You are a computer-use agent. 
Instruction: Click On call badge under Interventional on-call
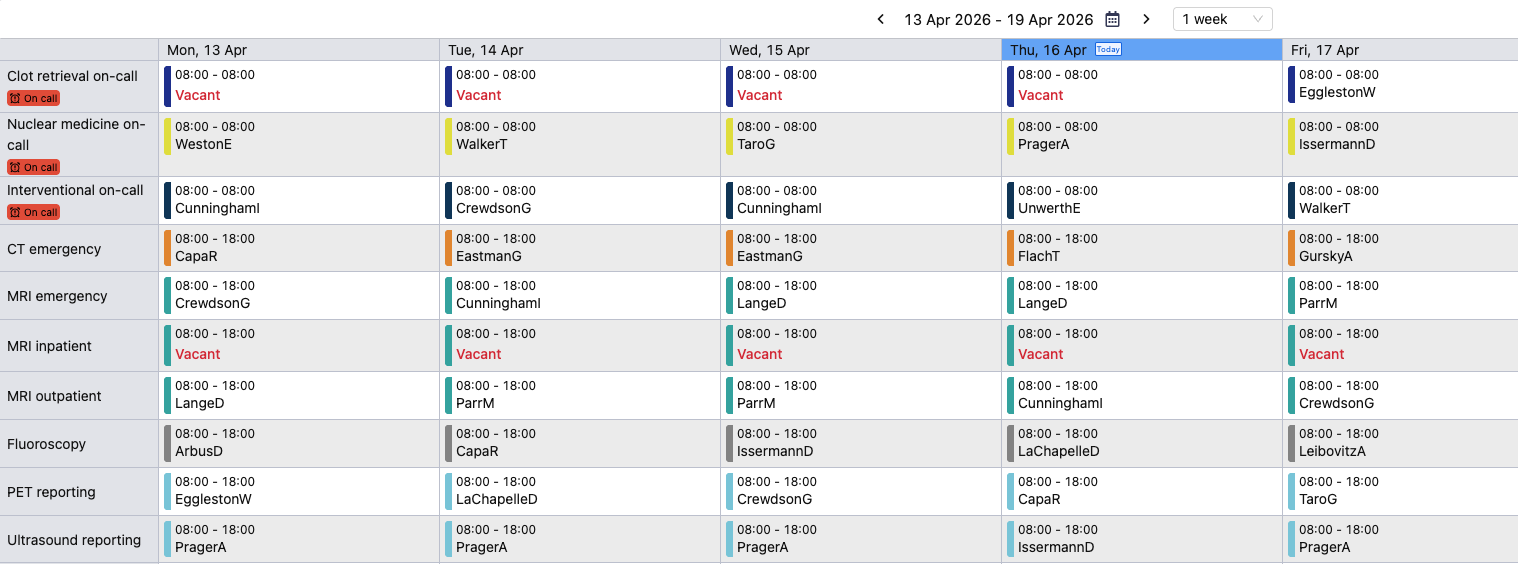(x=33, y=212)
